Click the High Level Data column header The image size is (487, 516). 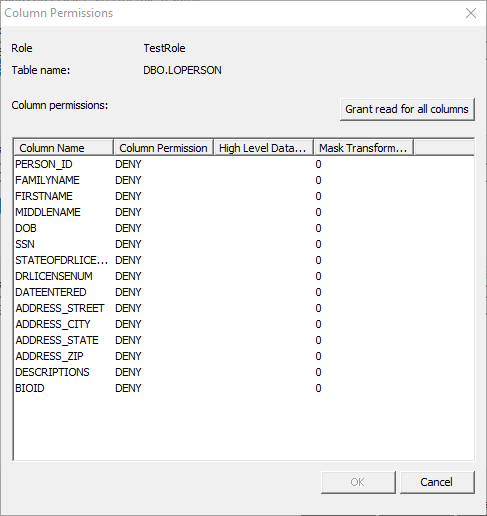[263, 148]
